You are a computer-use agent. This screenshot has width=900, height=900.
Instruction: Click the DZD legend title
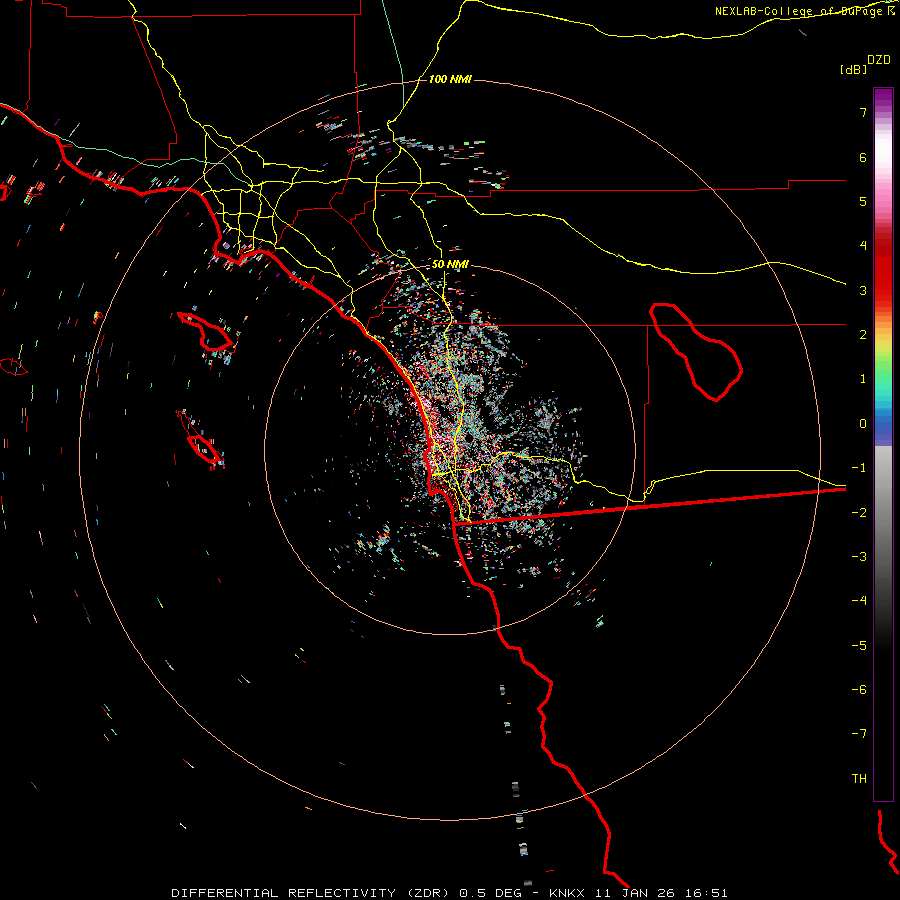point(879,59)
